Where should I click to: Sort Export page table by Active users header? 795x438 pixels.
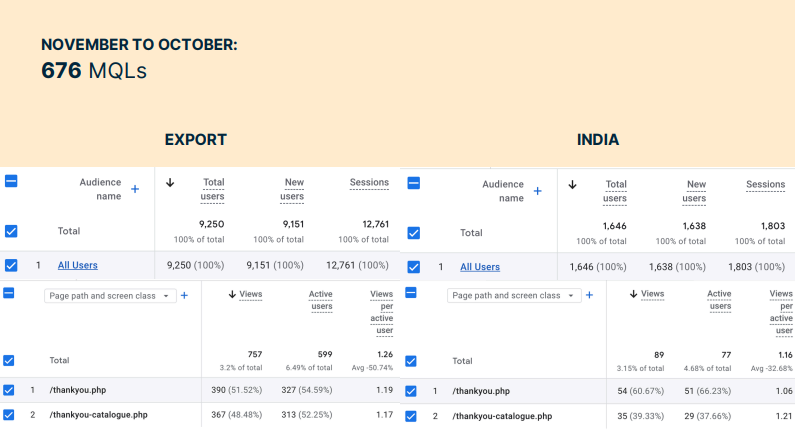point(320,300)
